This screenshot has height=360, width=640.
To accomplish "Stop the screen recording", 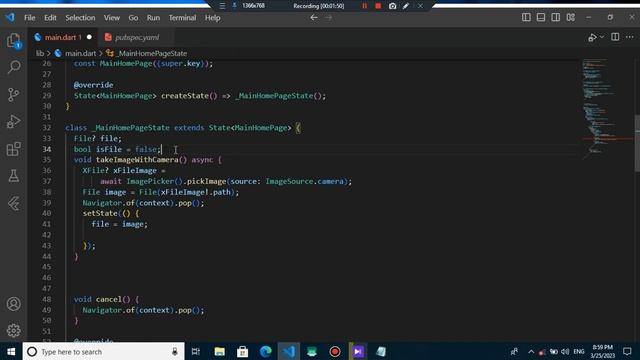I will (x=378, y=6).
